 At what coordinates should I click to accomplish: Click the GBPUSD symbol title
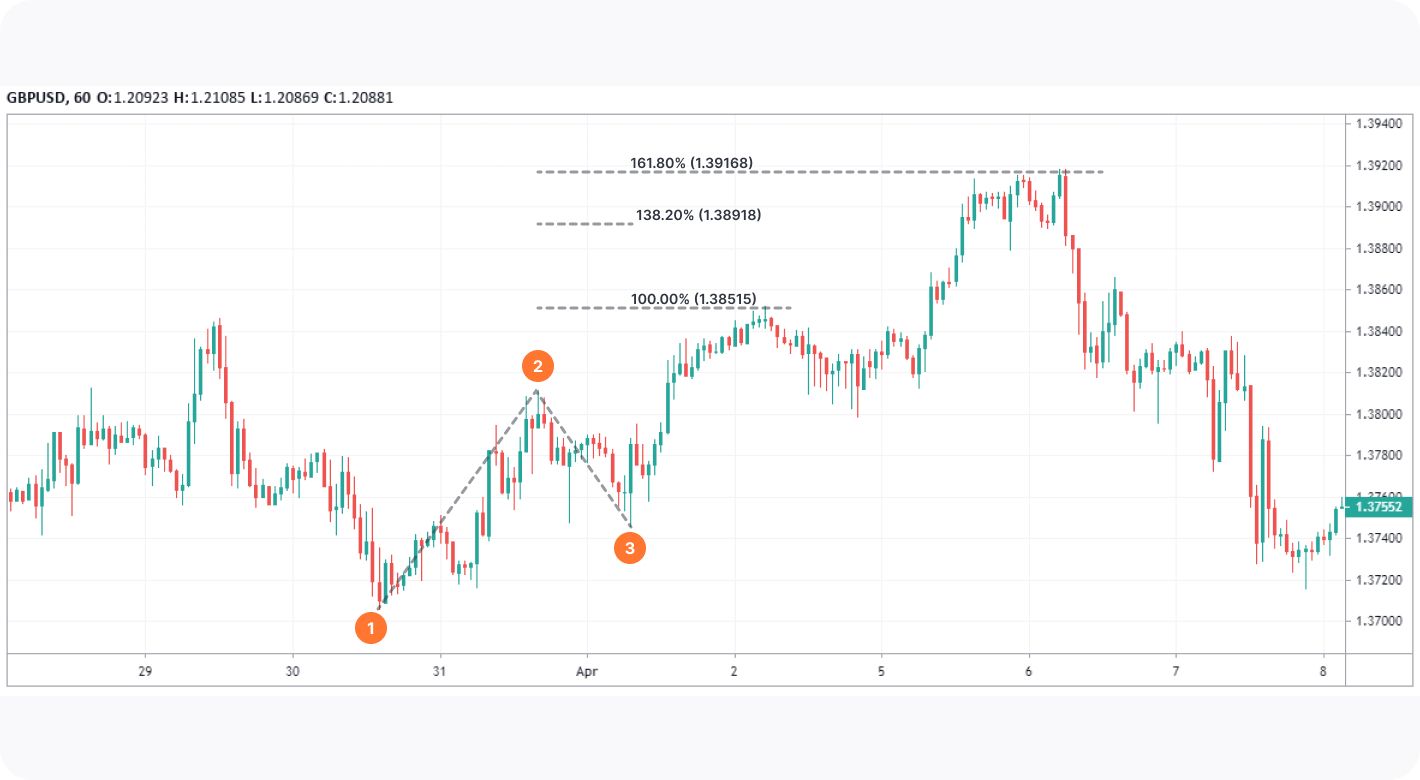coord(36,98)
